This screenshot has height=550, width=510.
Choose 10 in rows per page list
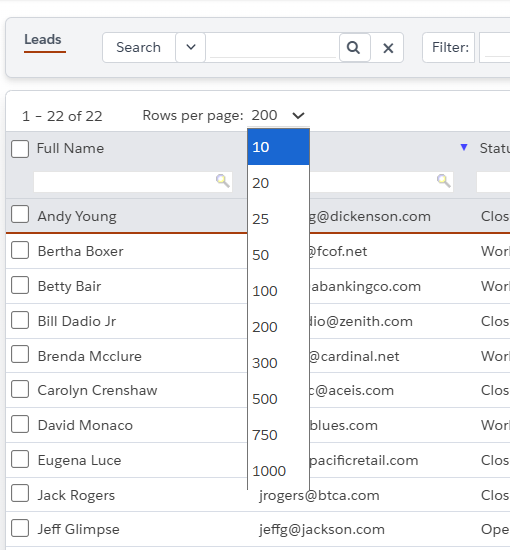click(278, 147)
